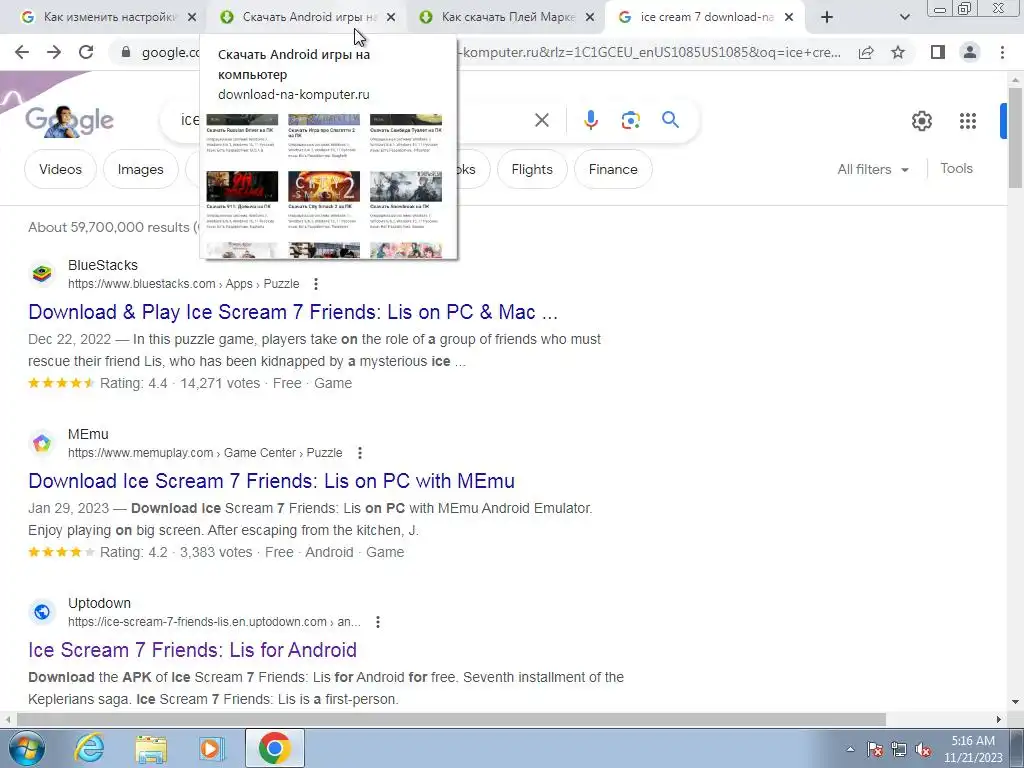The image size is (1024, 768).
Task: Filter results by Images
Action: coord(140,169)
